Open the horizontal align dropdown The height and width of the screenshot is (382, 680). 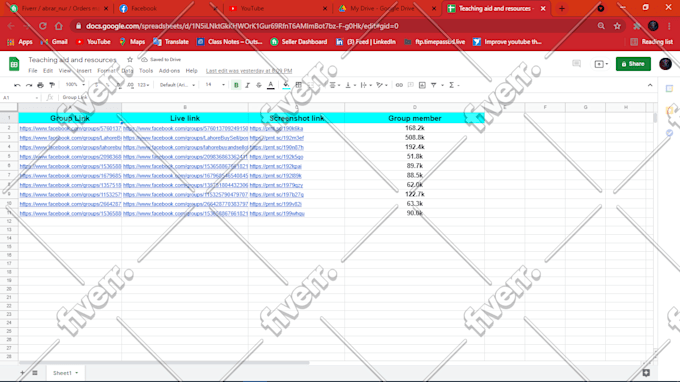point(334,85)
